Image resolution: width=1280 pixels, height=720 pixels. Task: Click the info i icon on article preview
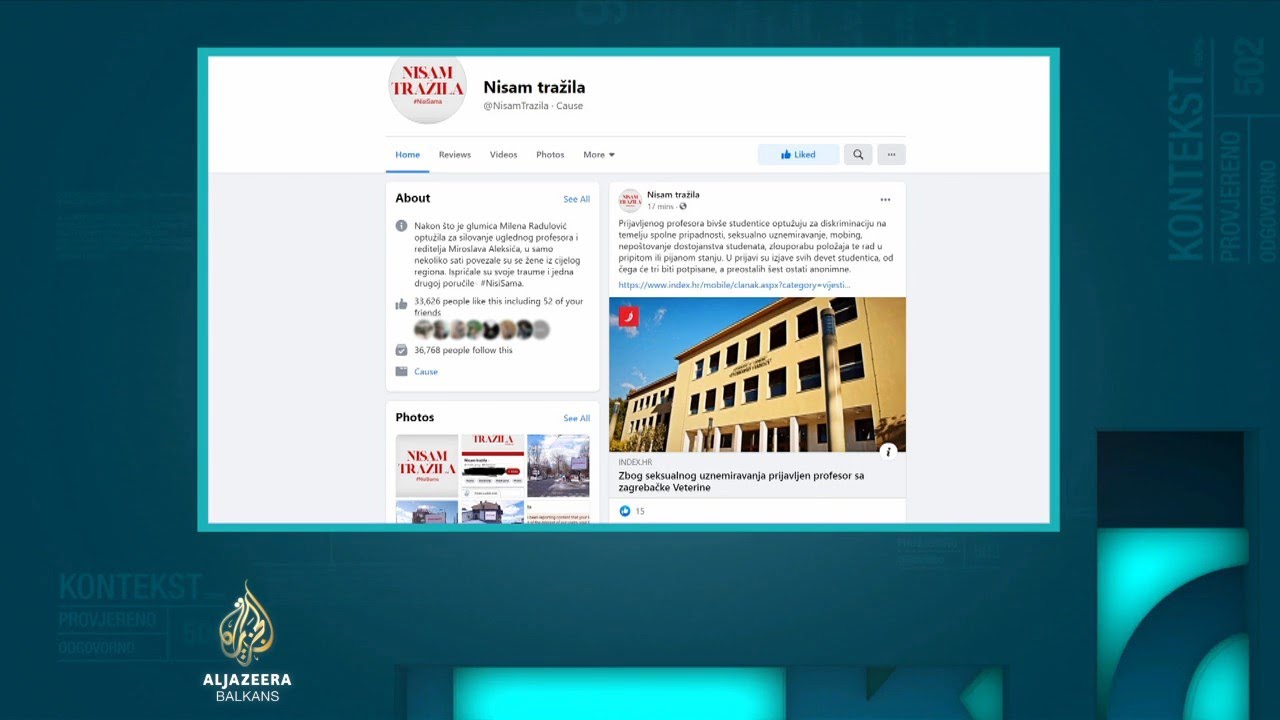888,451
